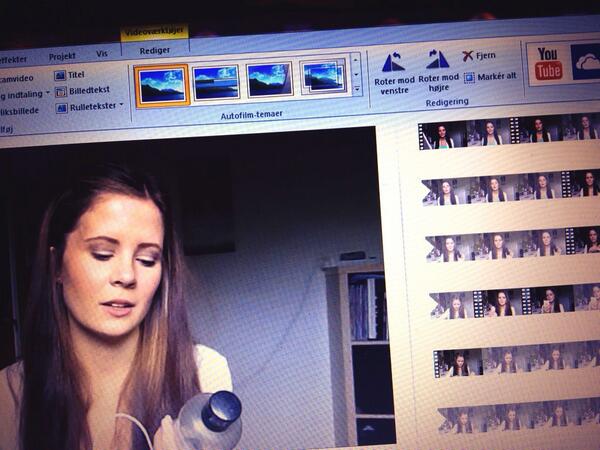The width and height of the screenshot is (600, 450).
Task: Open the Rediger tab
Action: 155,51
